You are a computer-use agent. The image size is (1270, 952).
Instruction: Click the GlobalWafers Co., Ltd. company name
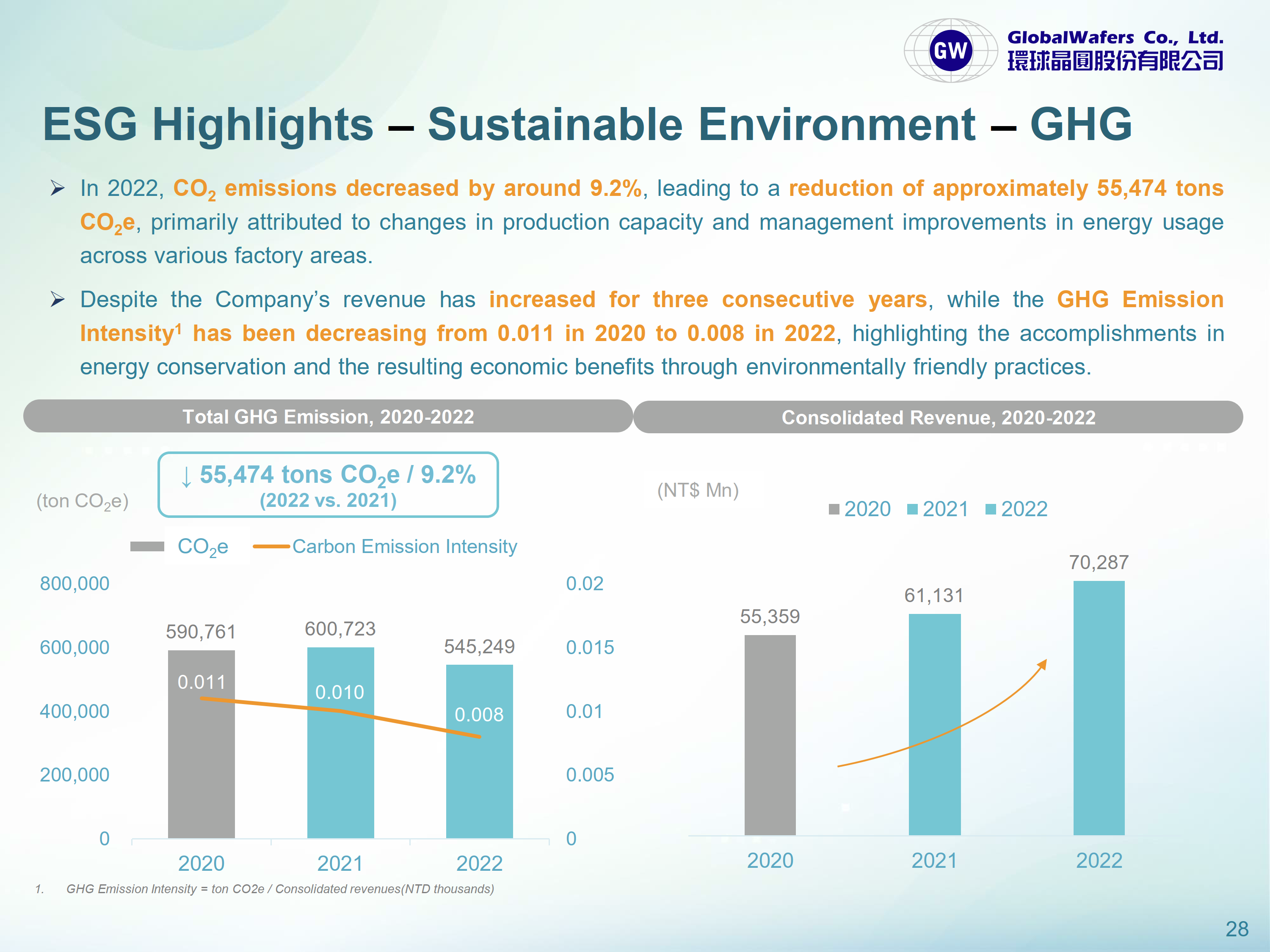point(1115,37)
